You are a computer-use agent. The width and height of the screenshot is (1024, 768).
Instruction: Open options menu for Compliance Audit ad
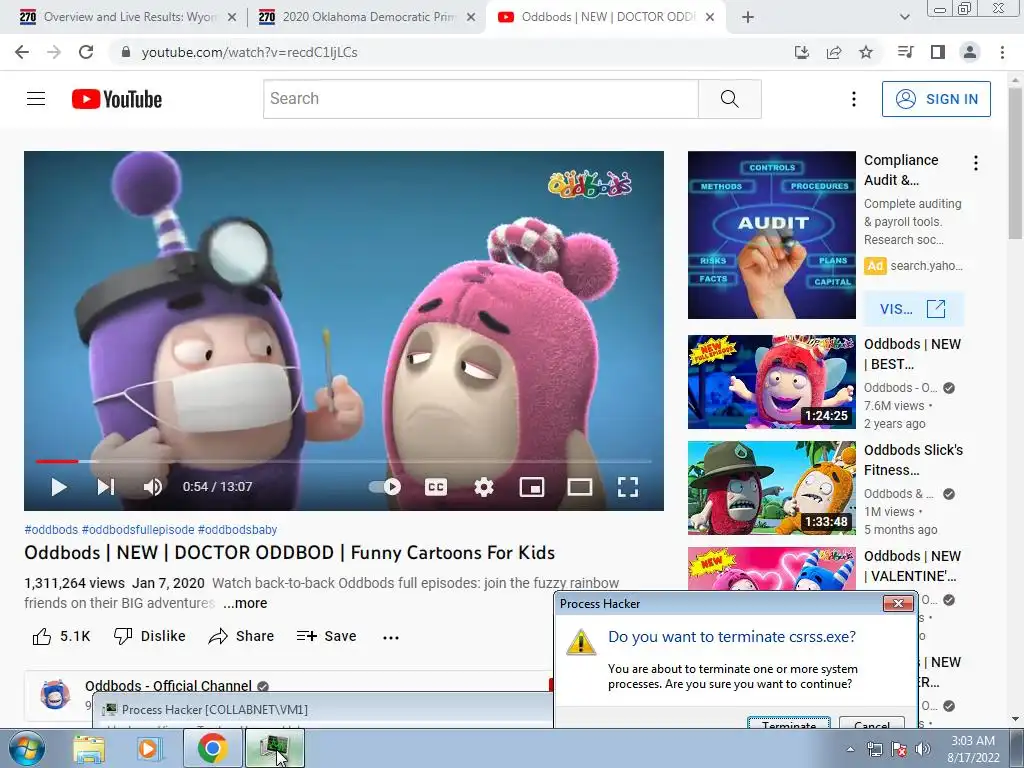click(x=976, y=163)
